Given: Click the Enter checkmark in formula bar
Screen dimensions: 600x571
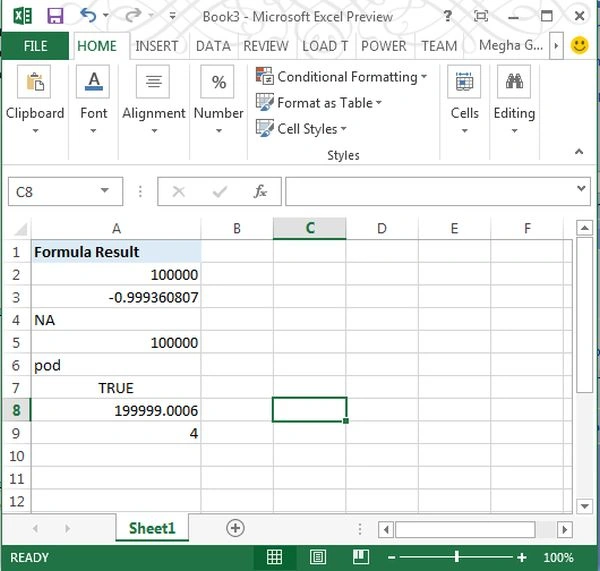Looking at the screenshot, I should click(220, 191).
